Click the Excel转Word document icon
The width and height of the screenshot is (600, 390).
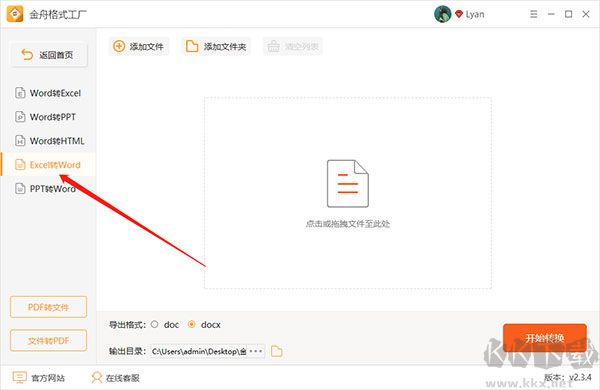20,165
